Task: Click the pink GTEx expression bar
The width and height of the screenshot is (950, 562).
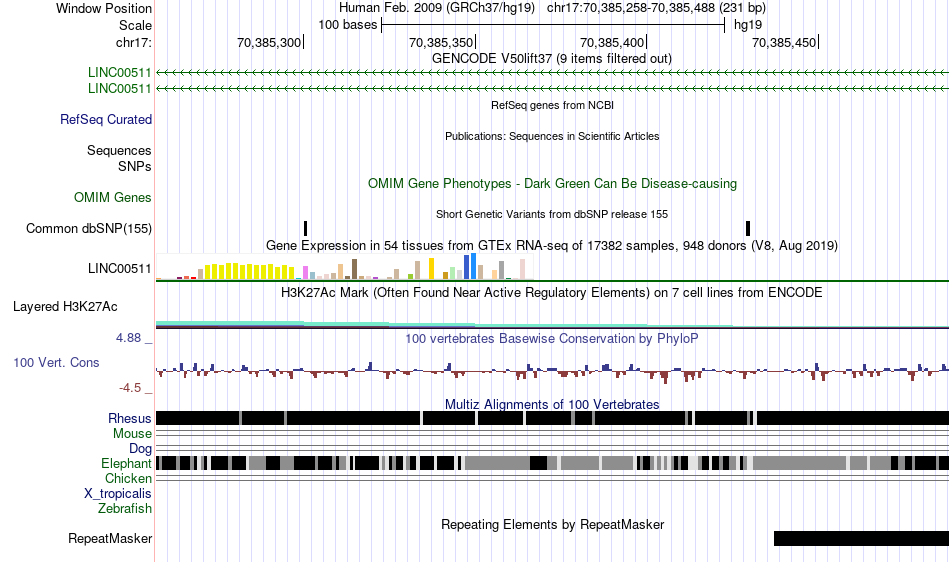Action: point(305,273)
